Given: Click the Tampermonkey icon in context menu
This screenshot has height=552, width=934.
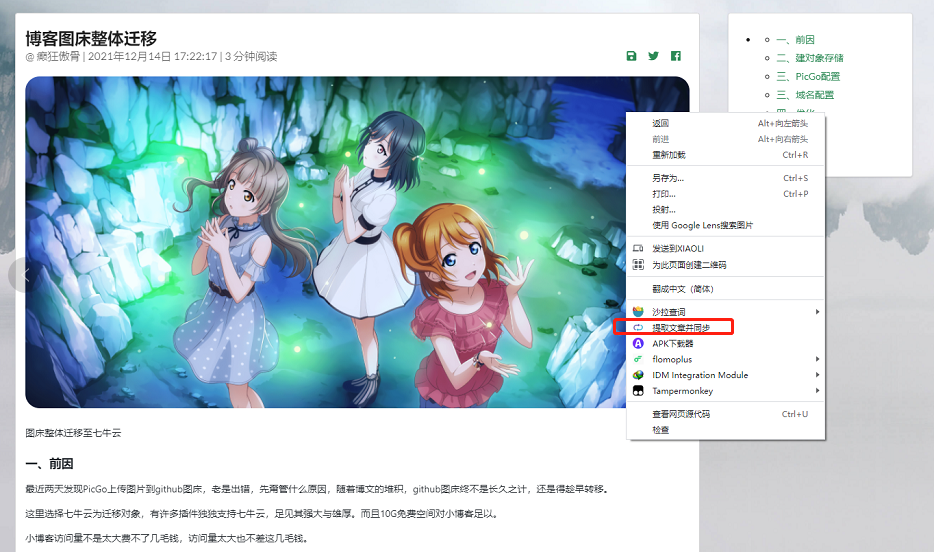Looking at the screenshot, I should click(x=638, y=390).
